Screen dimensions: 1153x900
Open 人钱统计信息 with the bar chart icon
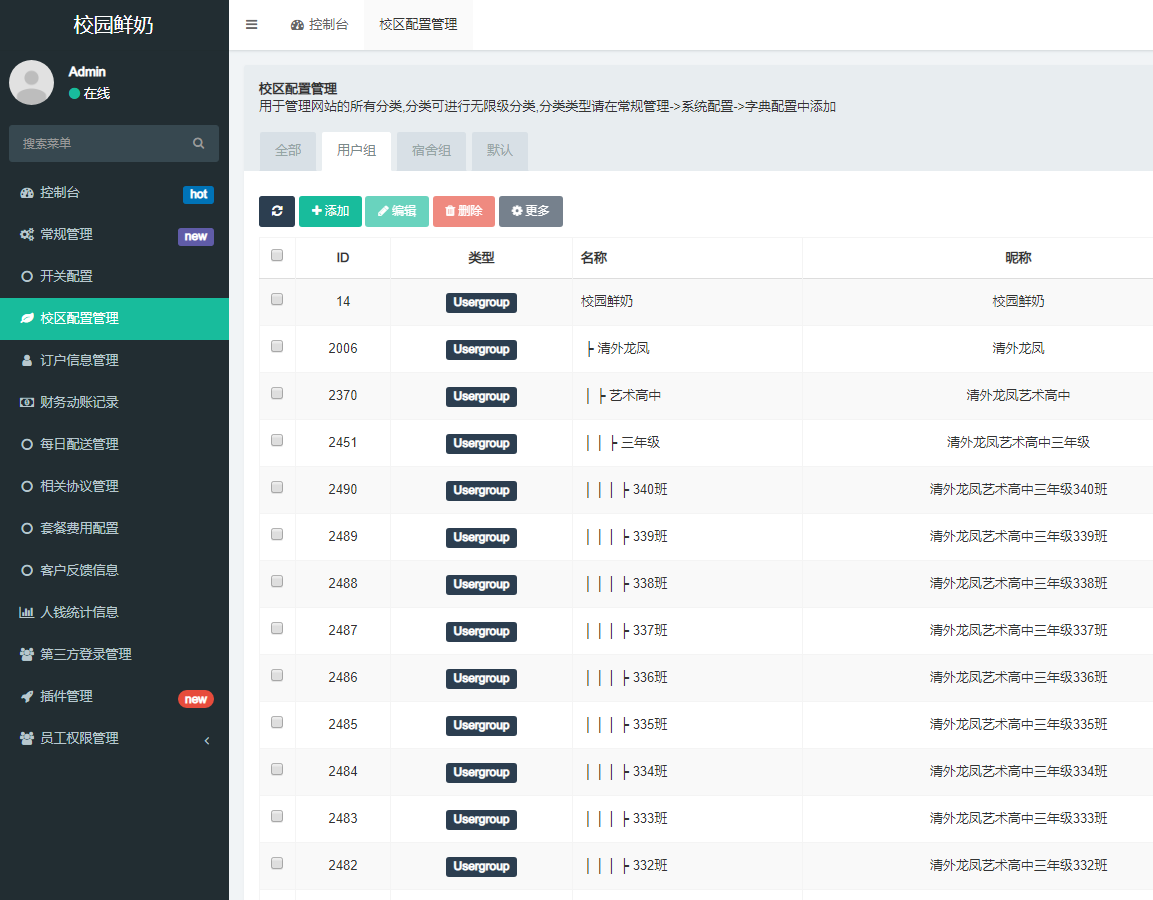tap(79, 612)
